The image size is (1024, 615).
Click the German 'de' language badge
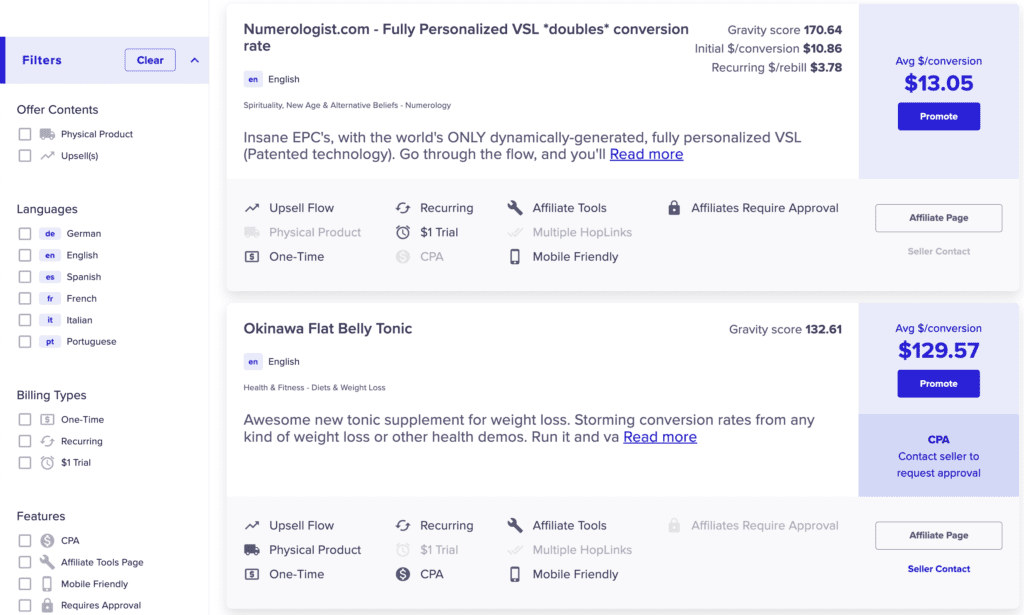tap(50, 233)
